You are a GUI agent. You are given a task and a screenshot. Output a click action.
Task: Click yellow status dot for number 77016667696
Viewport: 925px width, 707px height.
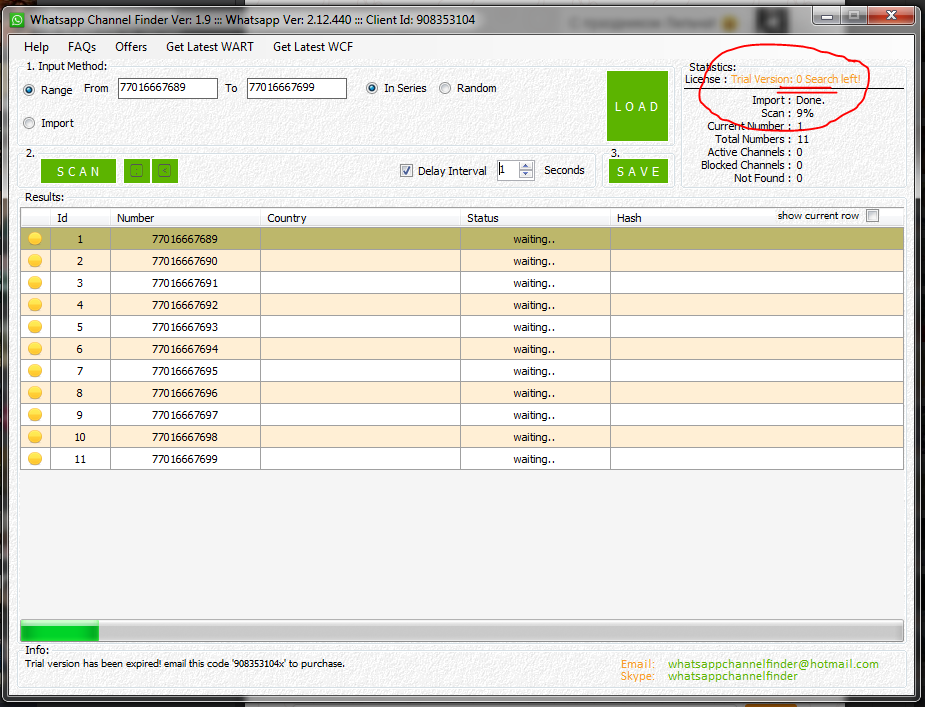click(35, 392)
